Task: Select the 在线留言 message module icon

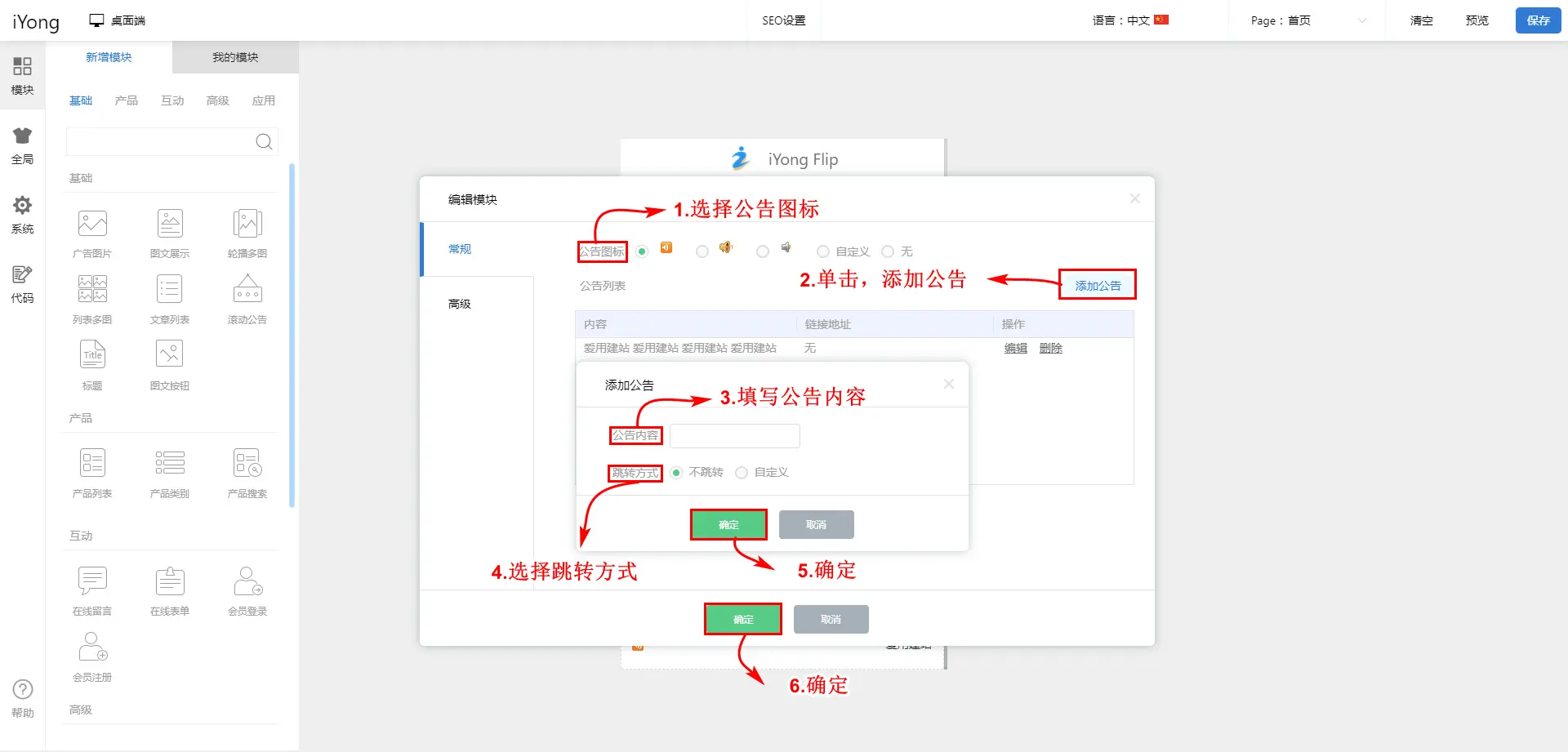Action: pos(92,582)
